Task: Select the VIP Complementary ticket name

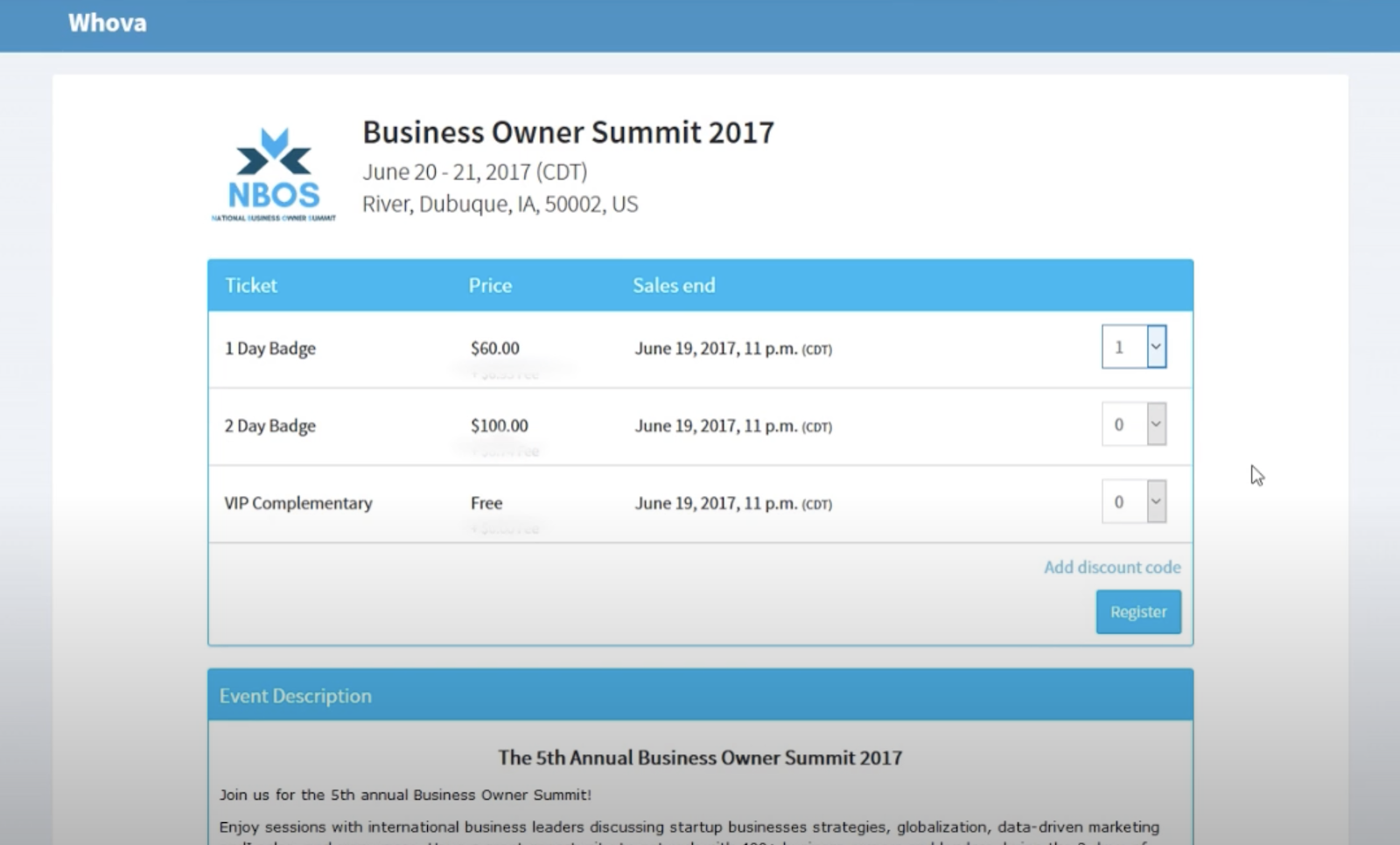Action: [x=298, y=503]
